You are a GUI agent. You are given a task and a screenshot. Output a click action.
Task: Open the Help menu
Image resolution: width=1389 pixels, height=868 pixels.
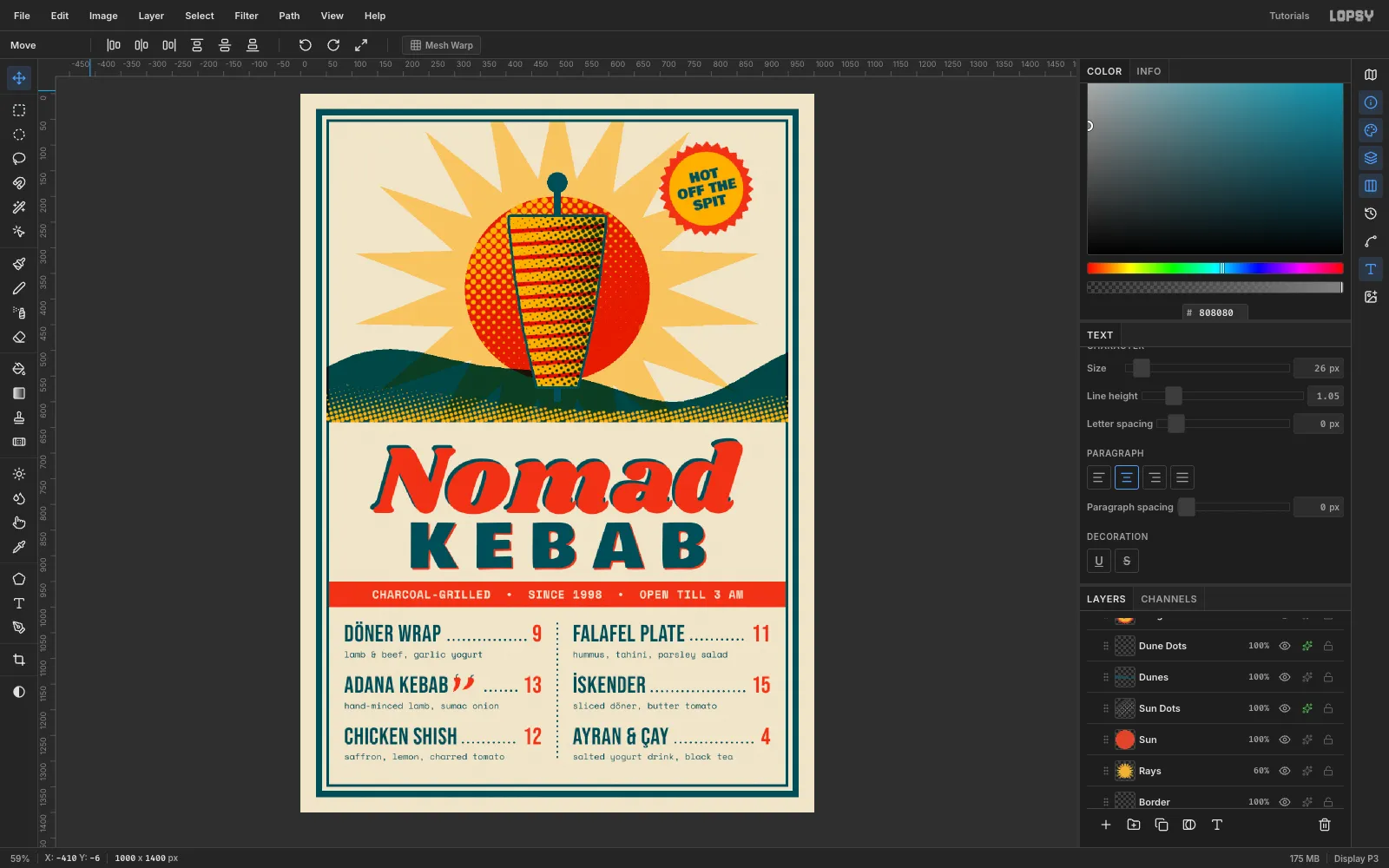pos(375,16)
